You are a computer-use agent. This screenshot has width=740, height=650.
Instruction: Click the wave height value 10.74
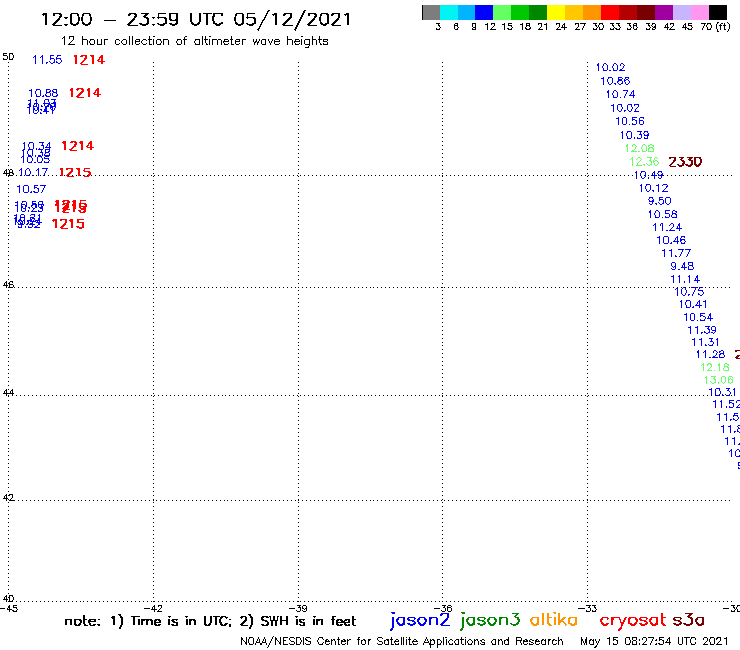pos(621,94)
